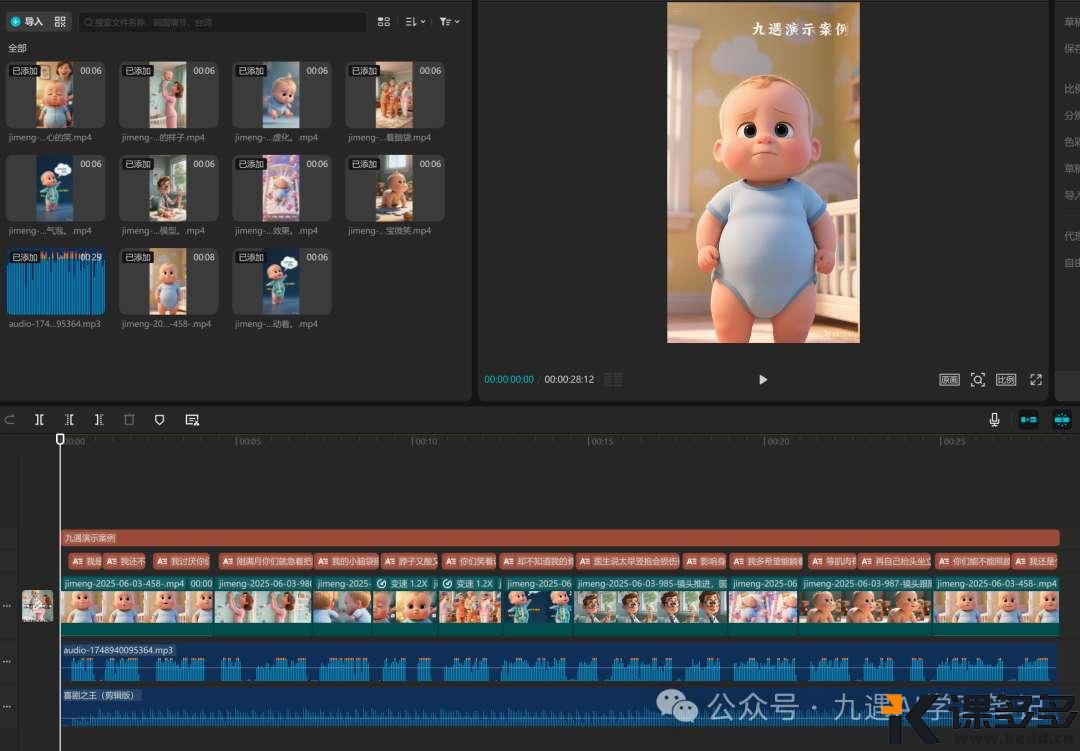Image resolution: width=1080 pixels, height=751 pixels.
Task: Click the 00:15 ruler mark
Action: point(601,442)
